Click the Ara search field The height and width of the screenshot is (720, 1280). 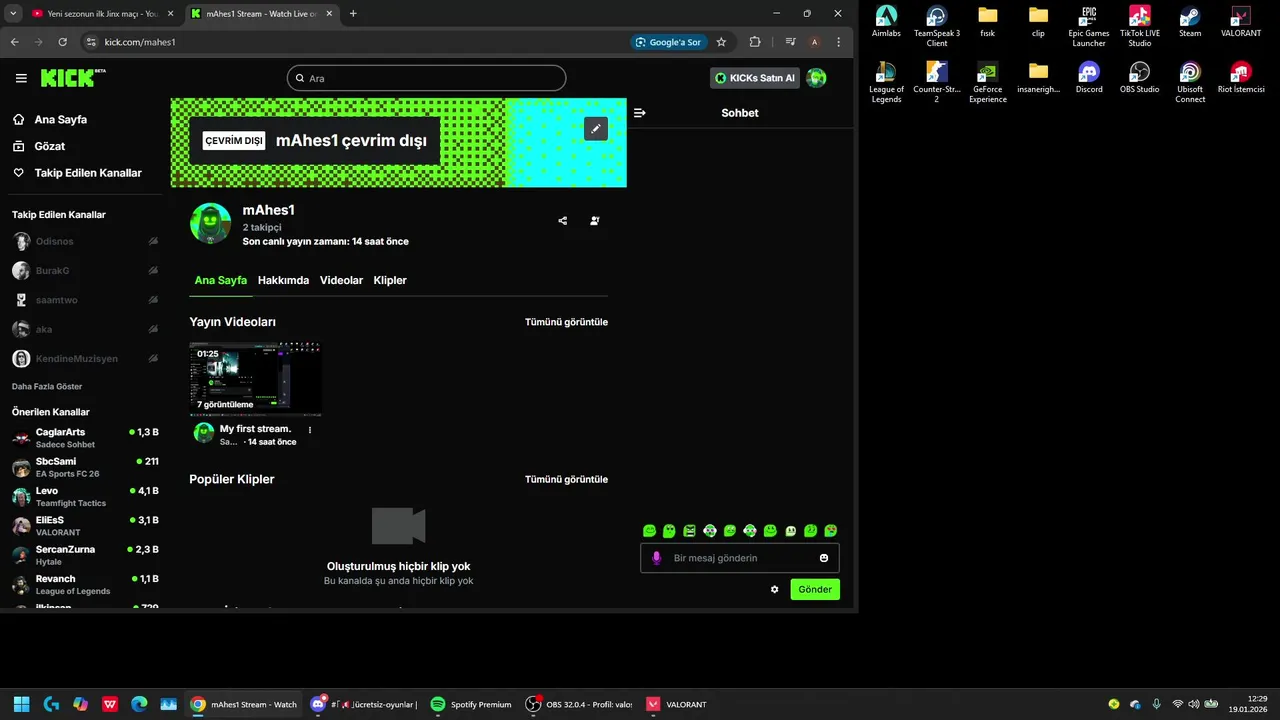[x=426, y=78]
